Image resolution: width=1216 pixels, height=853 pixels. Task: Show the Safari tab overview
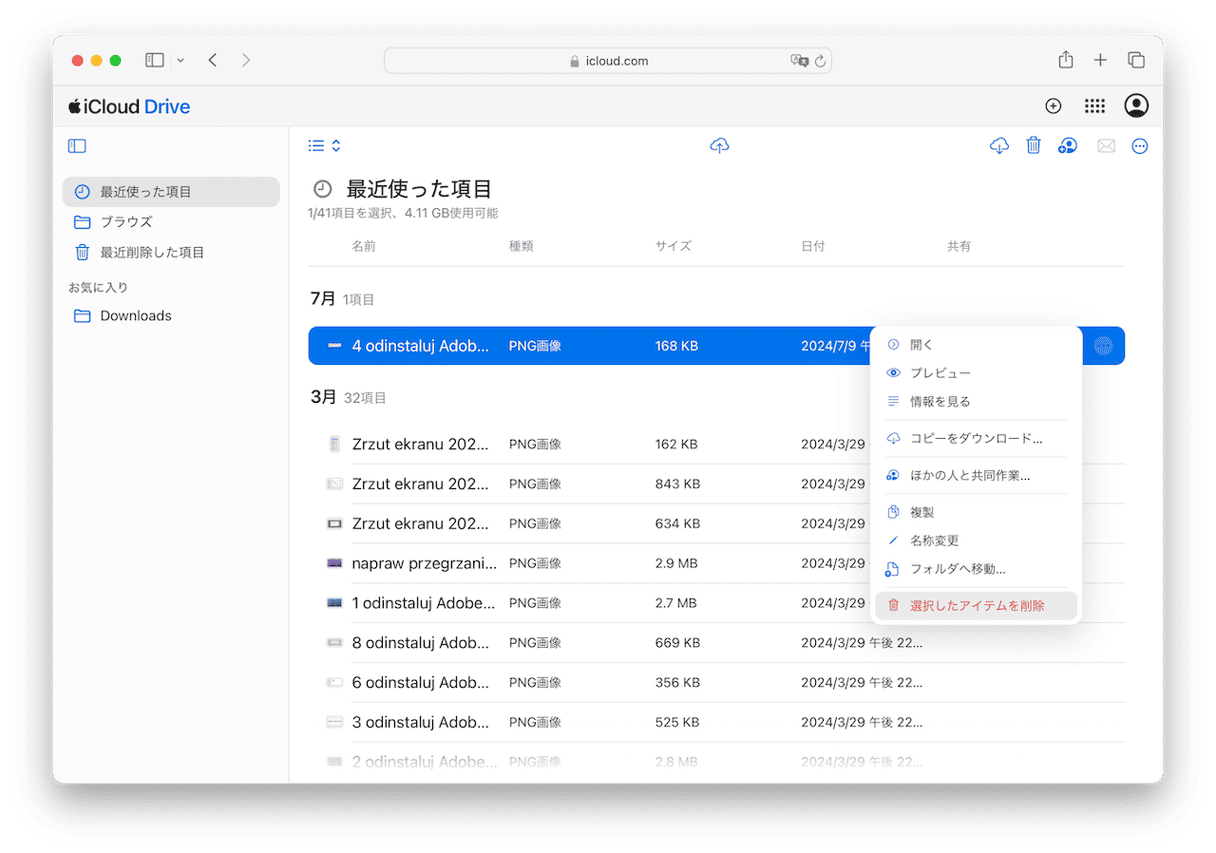(1136, 60)
